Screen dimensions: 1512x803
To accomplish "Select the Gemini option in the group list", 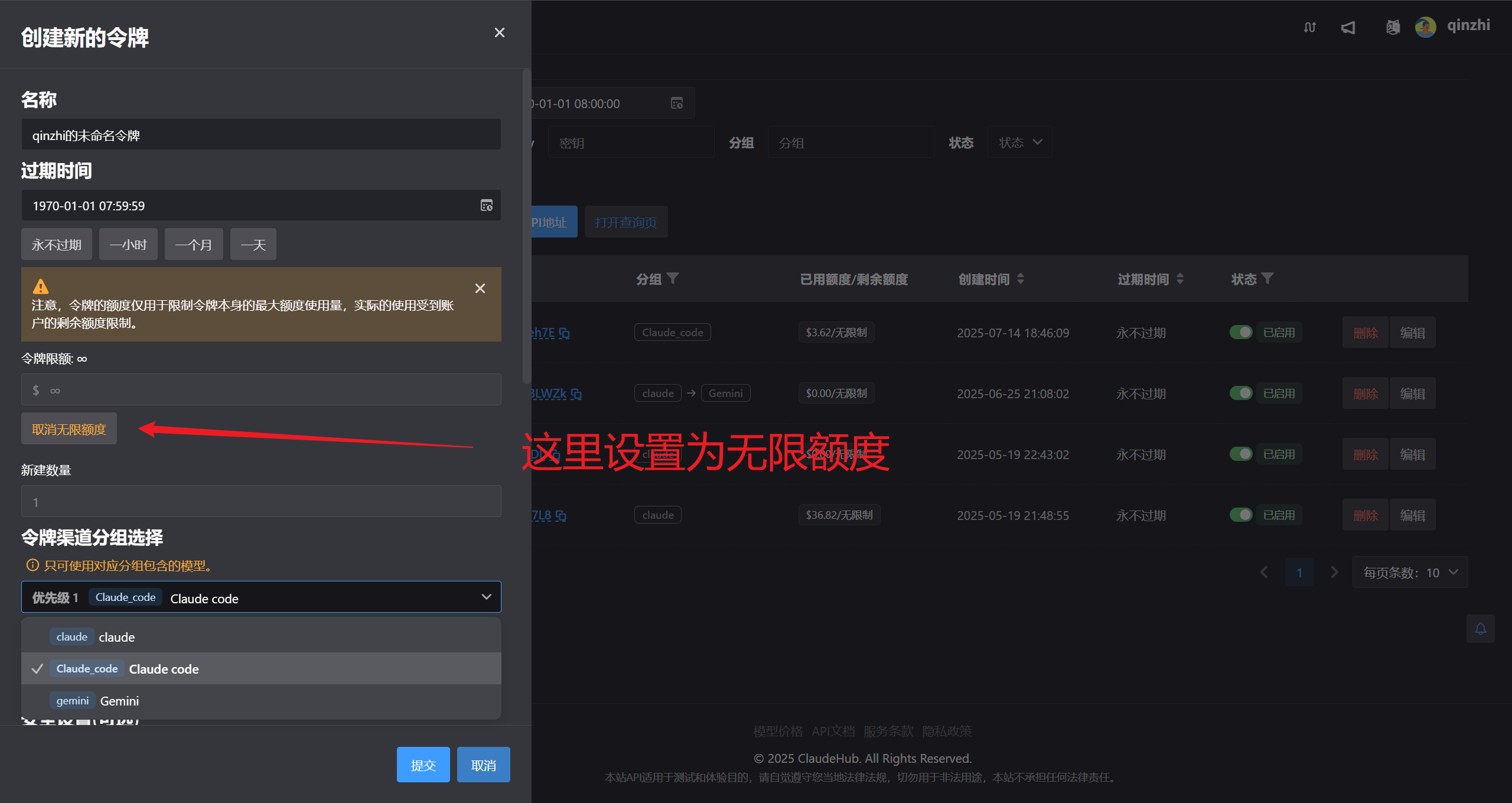I will point(118,701).
